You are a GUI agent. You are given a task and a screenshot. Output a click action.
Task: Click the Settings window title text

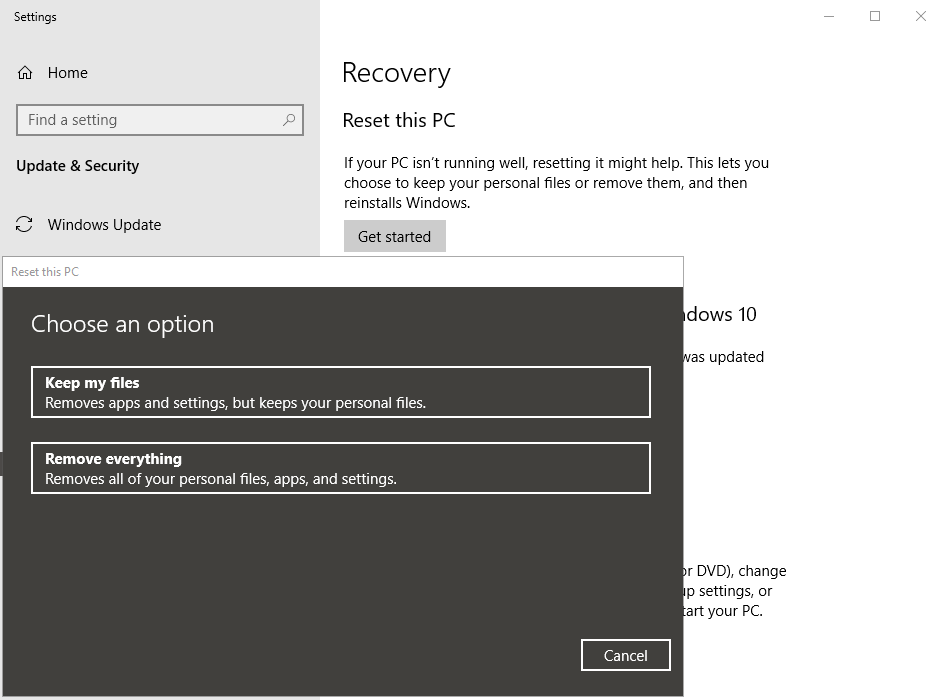35,17
